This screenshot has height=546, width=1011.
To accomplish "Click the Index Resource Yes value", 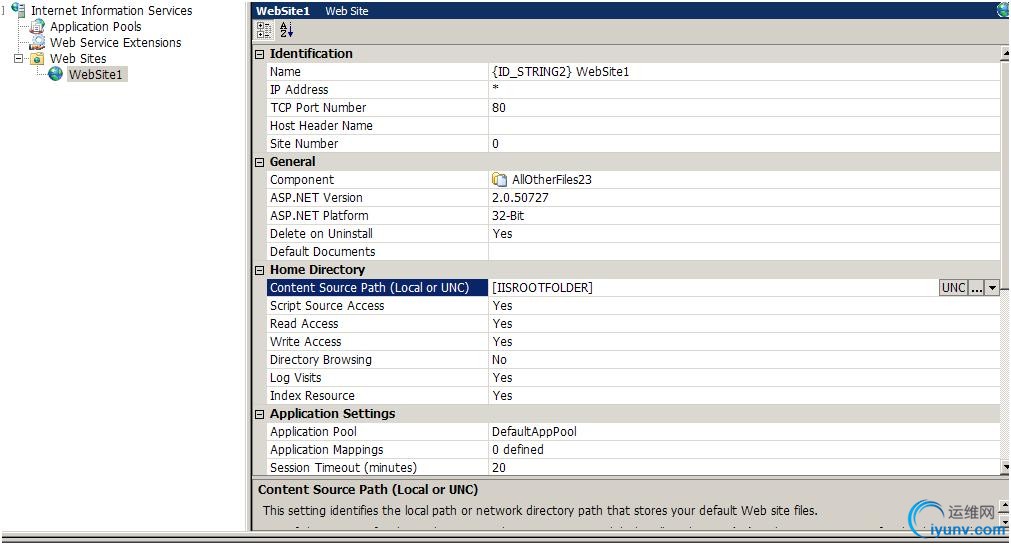I will coord(502,396).
